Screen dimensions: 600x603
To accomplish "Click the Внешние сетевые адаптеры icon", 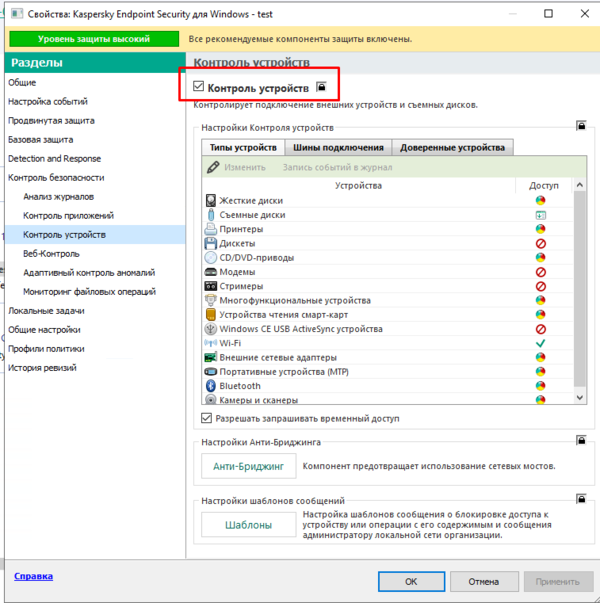I will (210, 357).
